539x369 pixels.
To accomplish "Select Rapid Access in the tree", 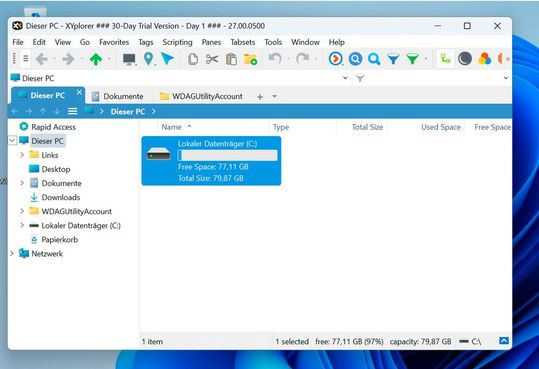I will pos(53,127).
